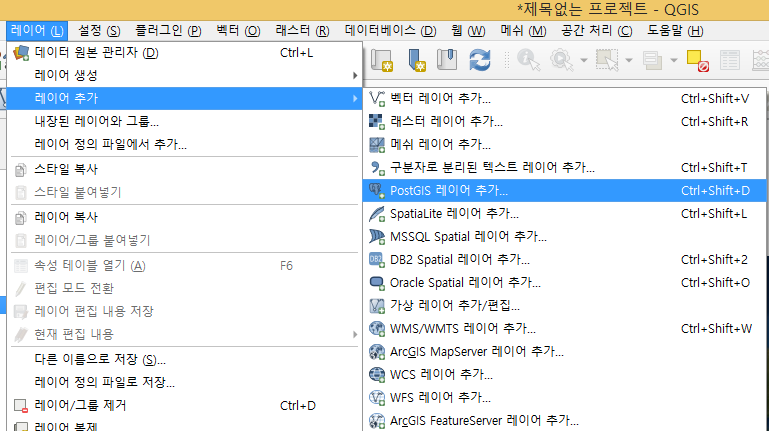Click DB2 Spatial 레이어 추가 entry

pyautogui.click(x=565, y=259)
